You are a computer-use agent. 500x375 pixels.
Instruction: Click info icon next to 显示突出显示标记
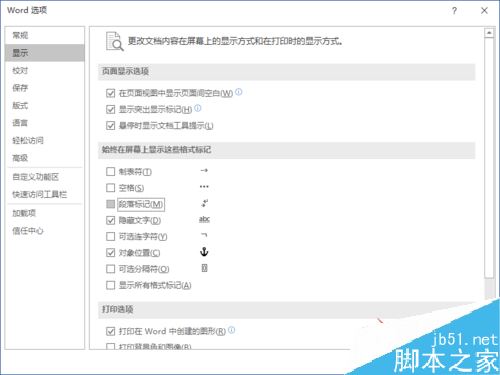(198, 108)
